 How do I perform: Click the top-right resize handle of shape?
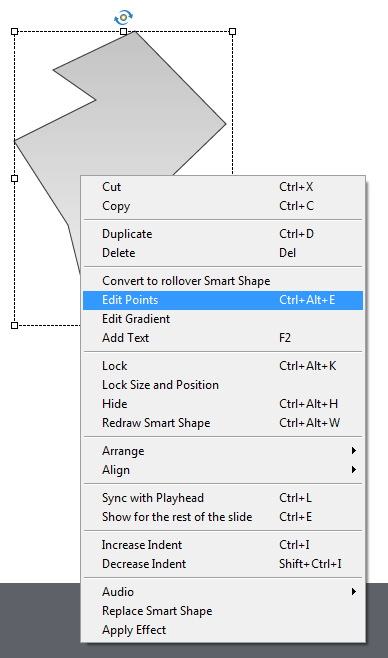232,31
